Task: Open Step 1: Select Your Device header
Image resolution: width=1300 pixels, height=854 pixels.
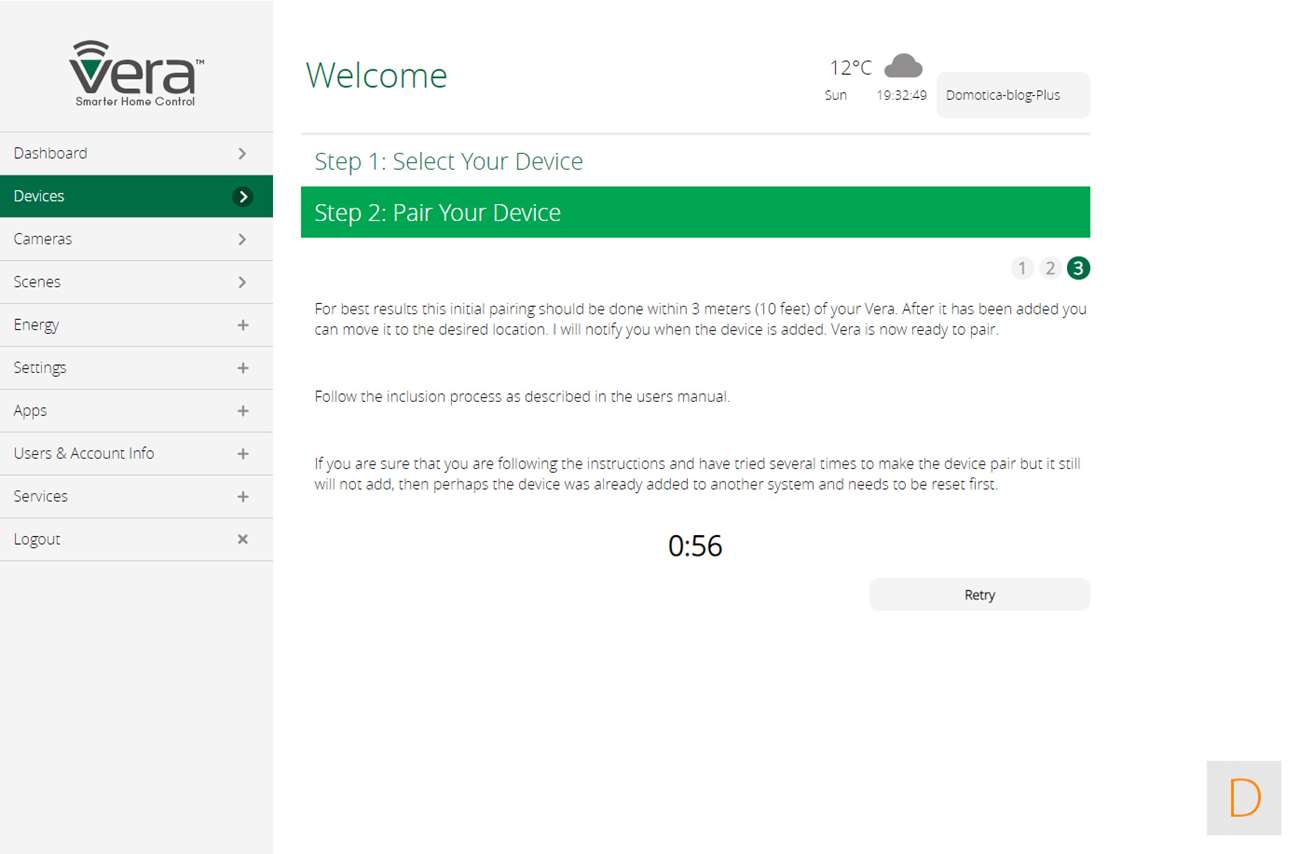Action: (448, 162)
